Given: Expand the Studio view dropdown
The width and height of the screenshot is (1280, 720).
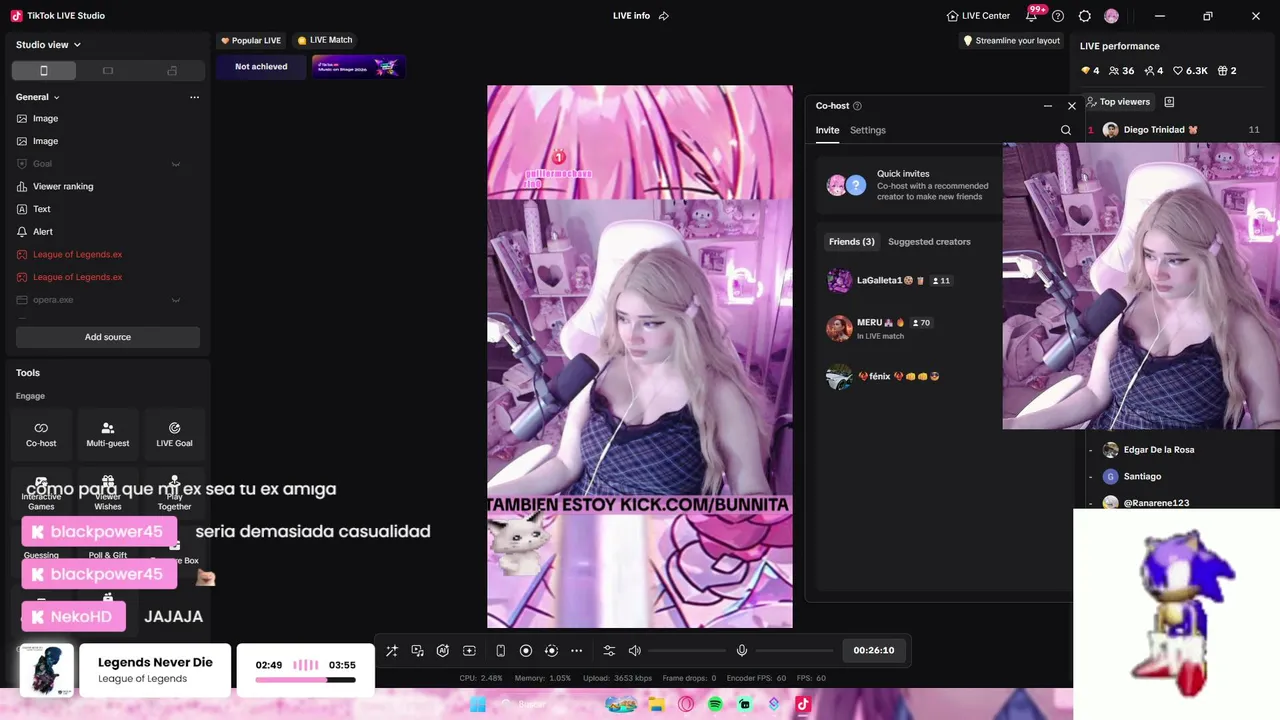Looking at the screenshot, I should click(48, 45).
